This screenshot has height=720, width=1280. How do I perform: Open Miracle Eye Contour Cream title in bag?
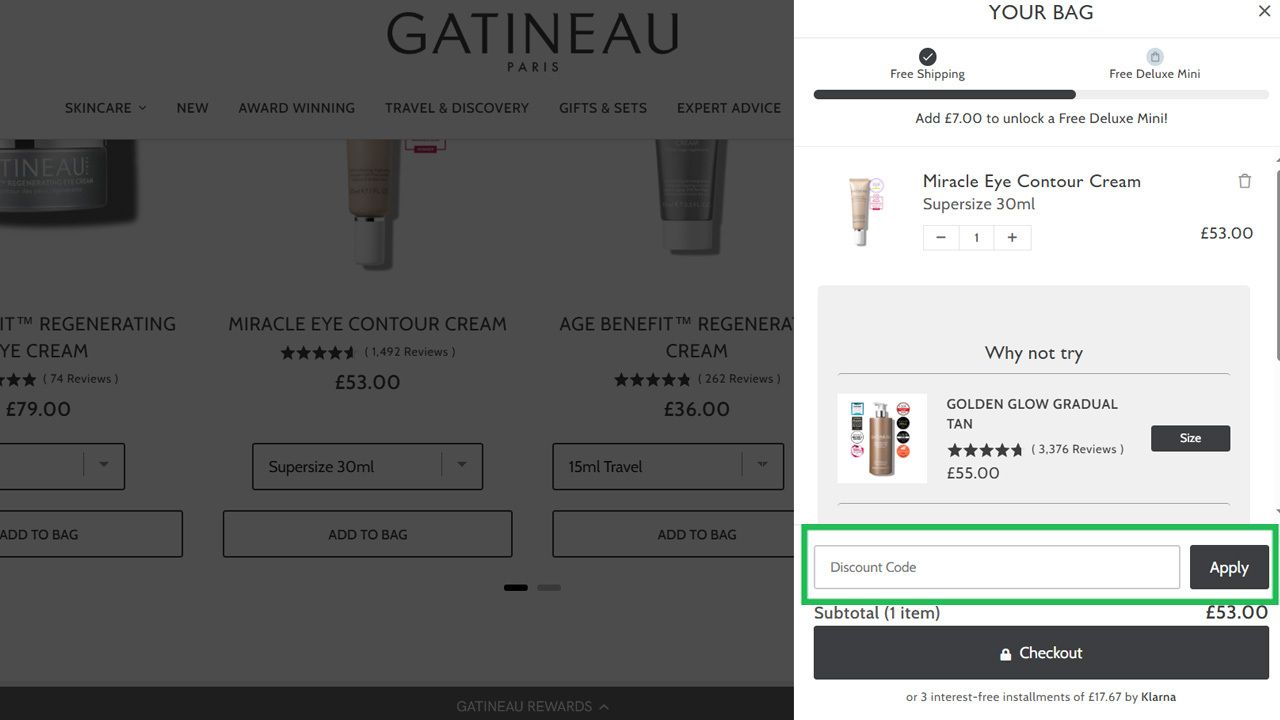click(x=1031, y=181)
